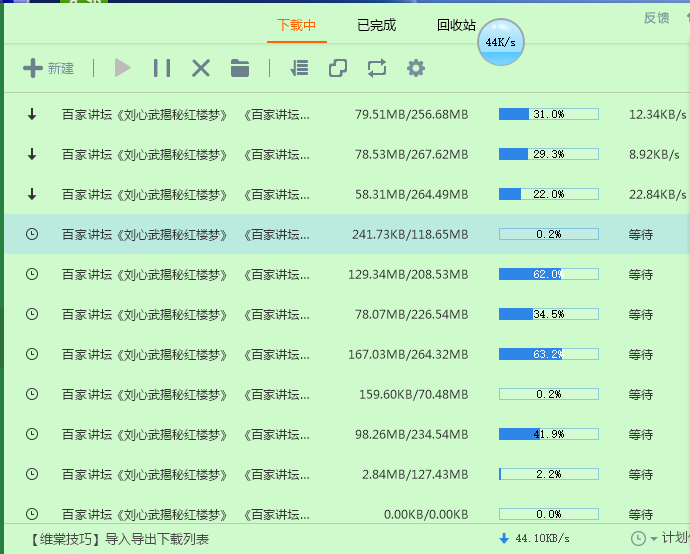Viewport: 690px width, 554px height.
Task: Click clock icon of 2.84MB/127.43MB task
Action: [x=32, y=474]
